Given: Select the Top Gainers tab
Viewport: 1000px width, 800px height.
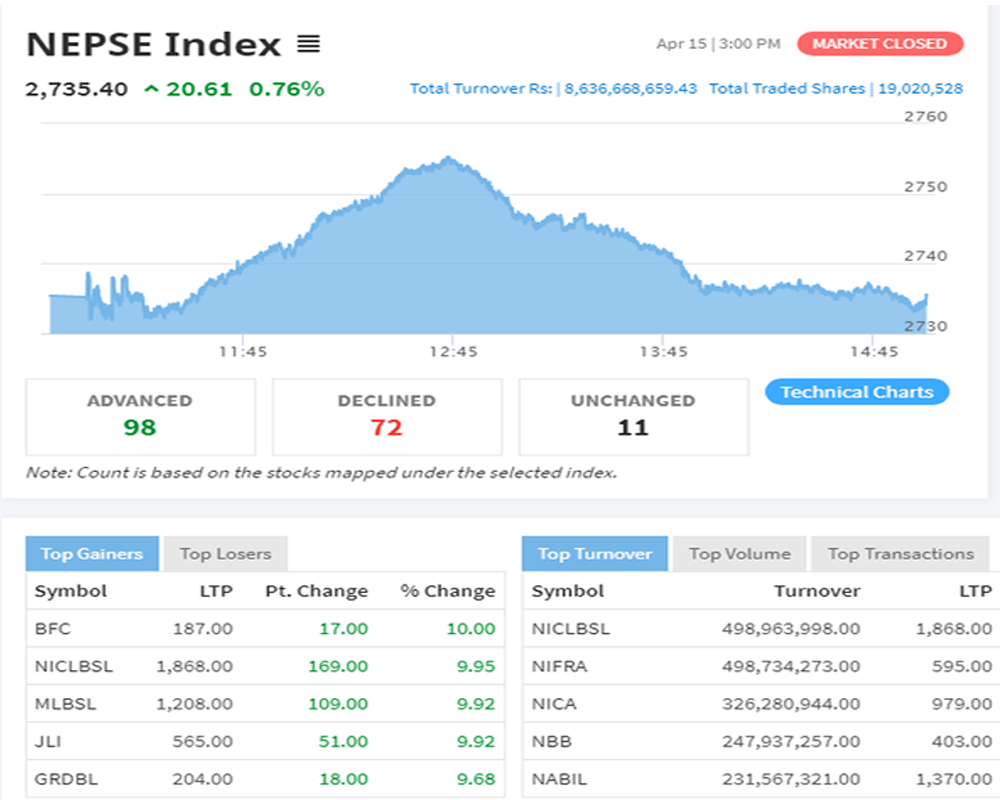Looking at the screenshot, I should [x=92, y=553].
